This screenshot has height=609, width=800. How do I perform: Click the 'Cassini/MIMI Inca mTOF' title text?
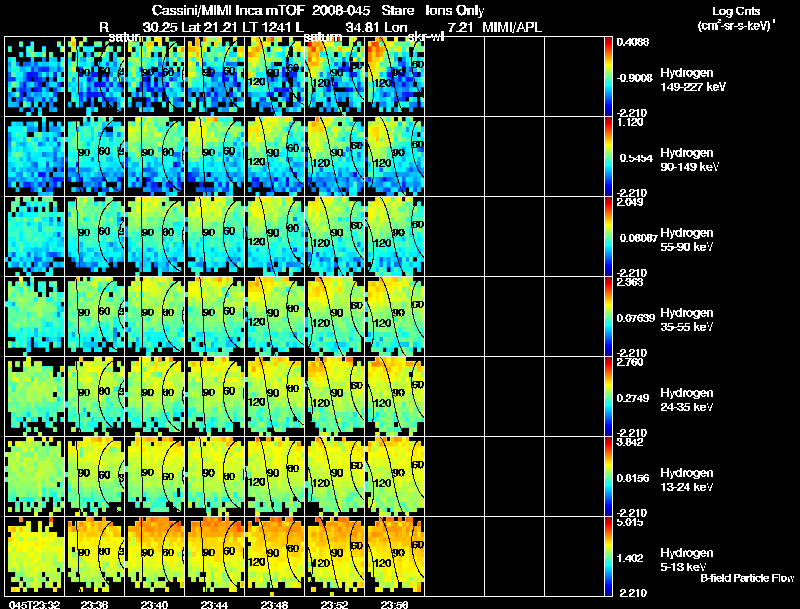coord(228,11)
